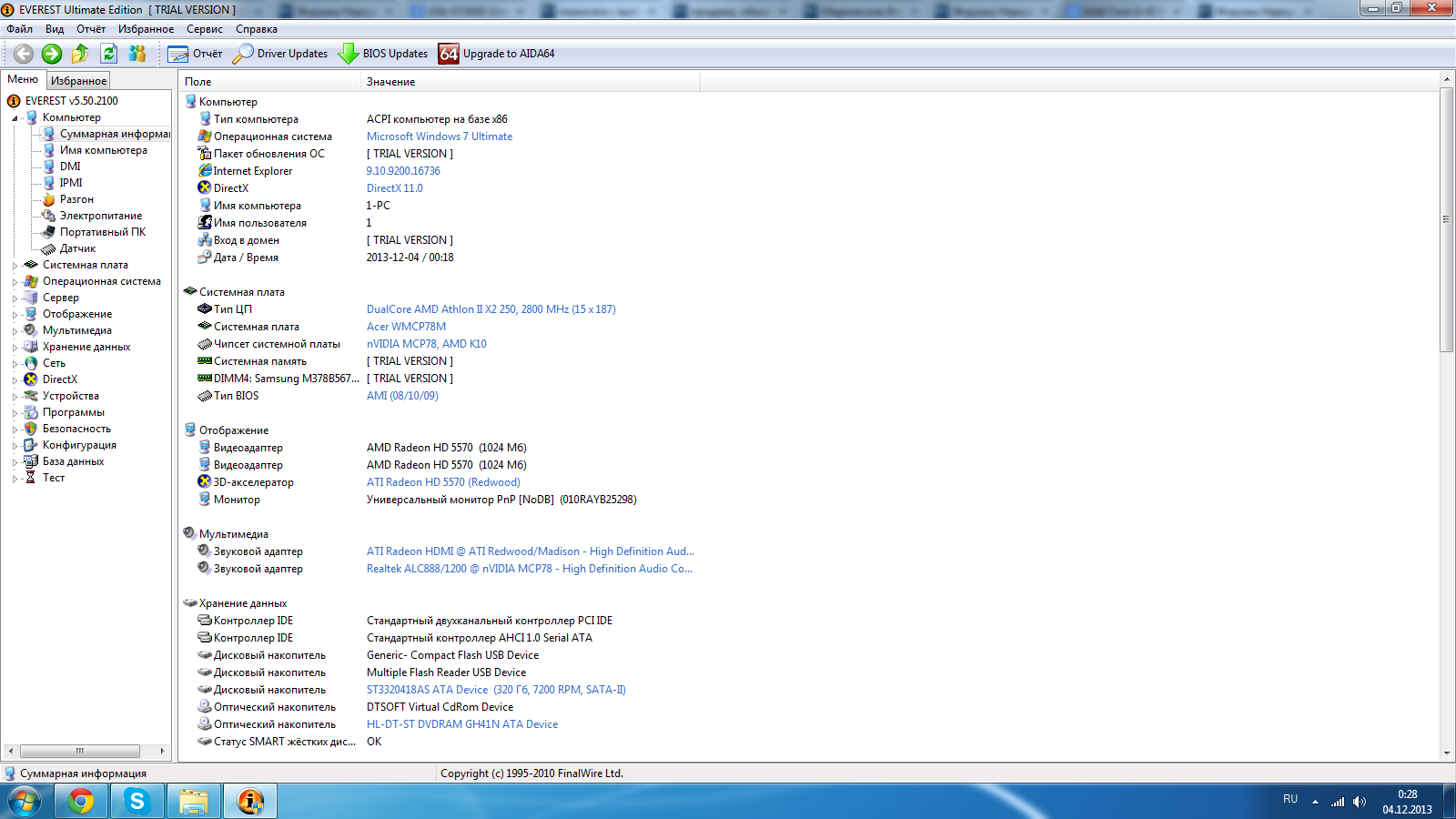Image resolution: width=1456 pixels, height=819 pixels.
Task: Click the Датчик sensor icon
Action: tap(49, 248)
